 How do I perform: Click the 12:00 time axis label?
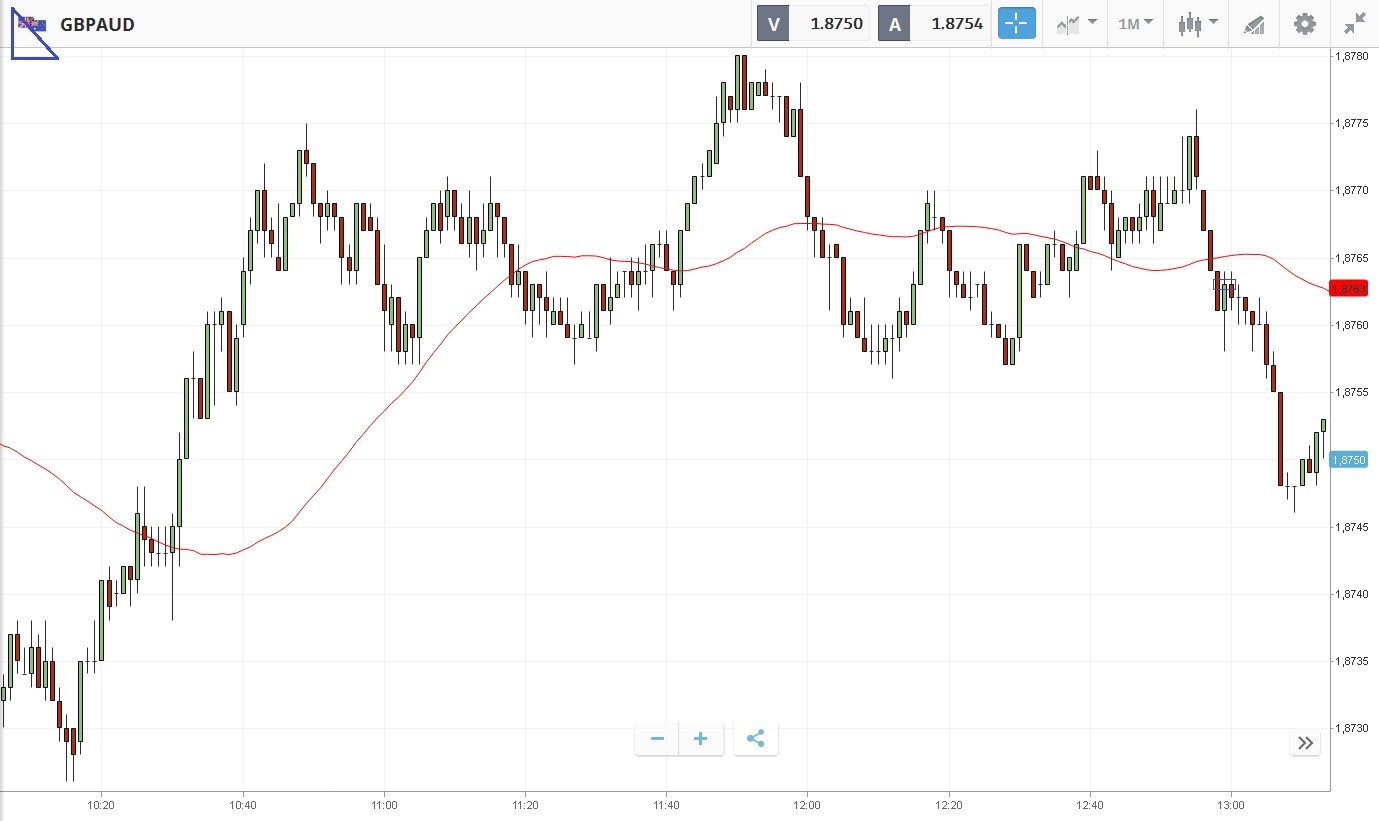tap(807, 805)
